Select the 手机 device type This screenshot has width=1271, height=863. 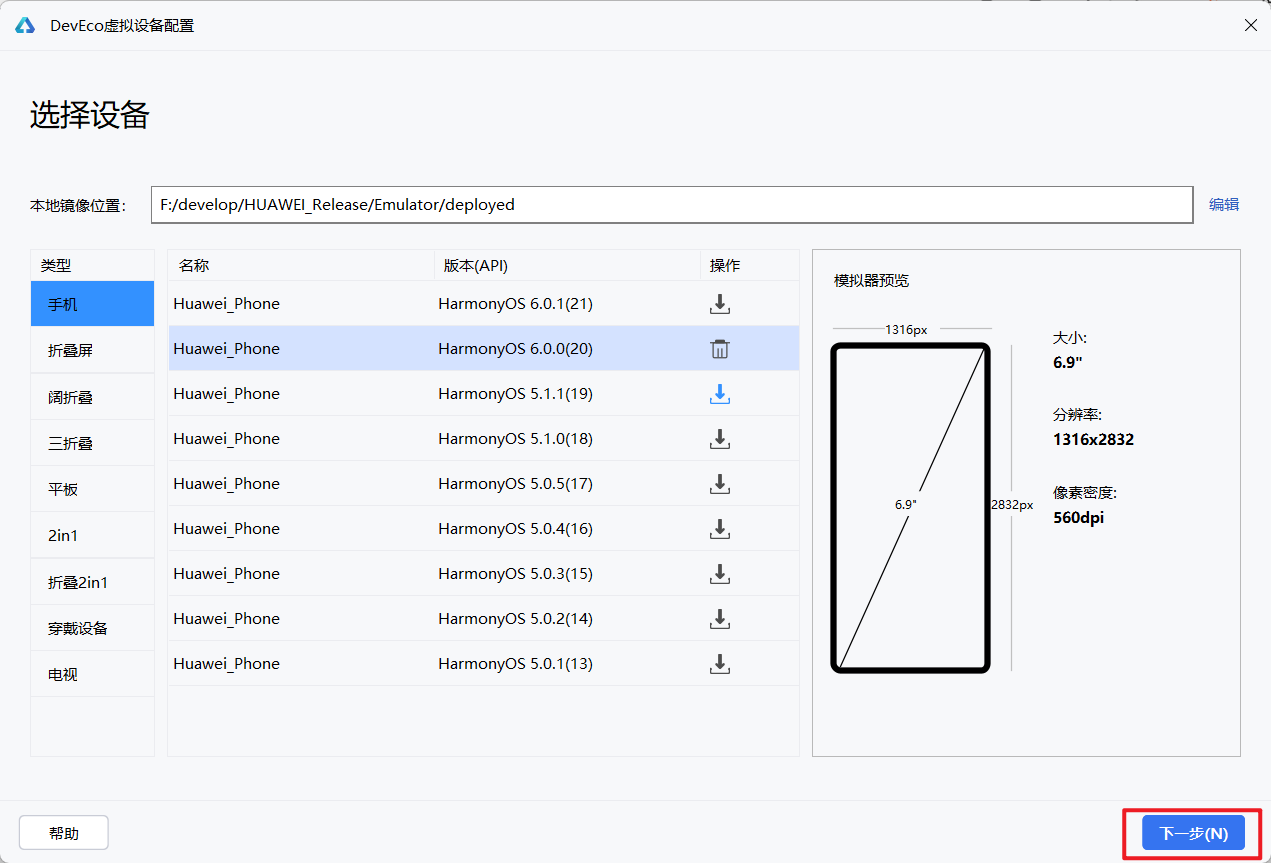(x=92, y=304)
